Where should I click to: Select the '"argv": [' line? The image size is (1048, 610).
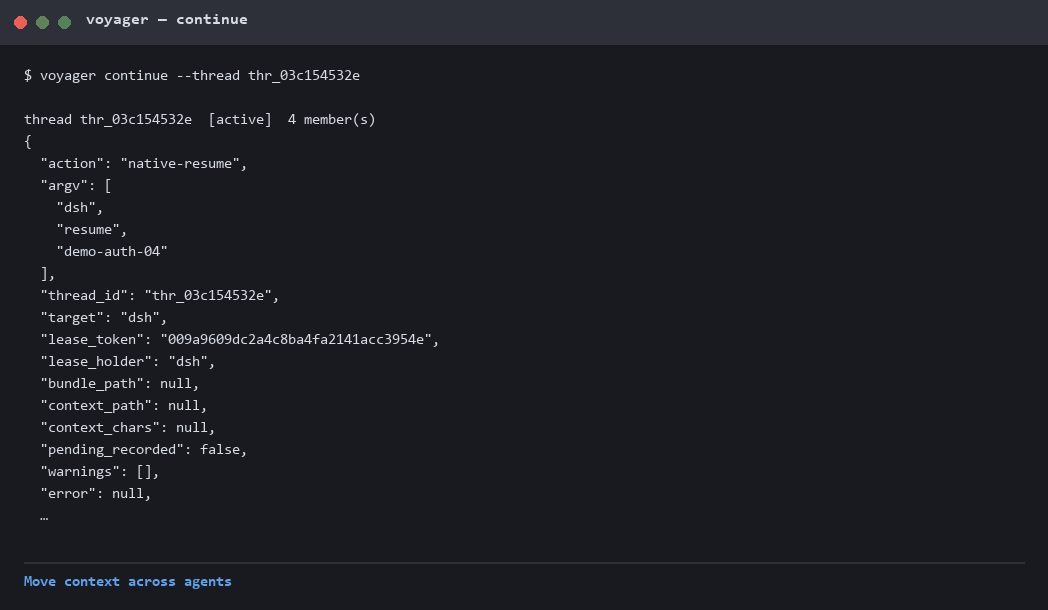click(x=76, y=186)
